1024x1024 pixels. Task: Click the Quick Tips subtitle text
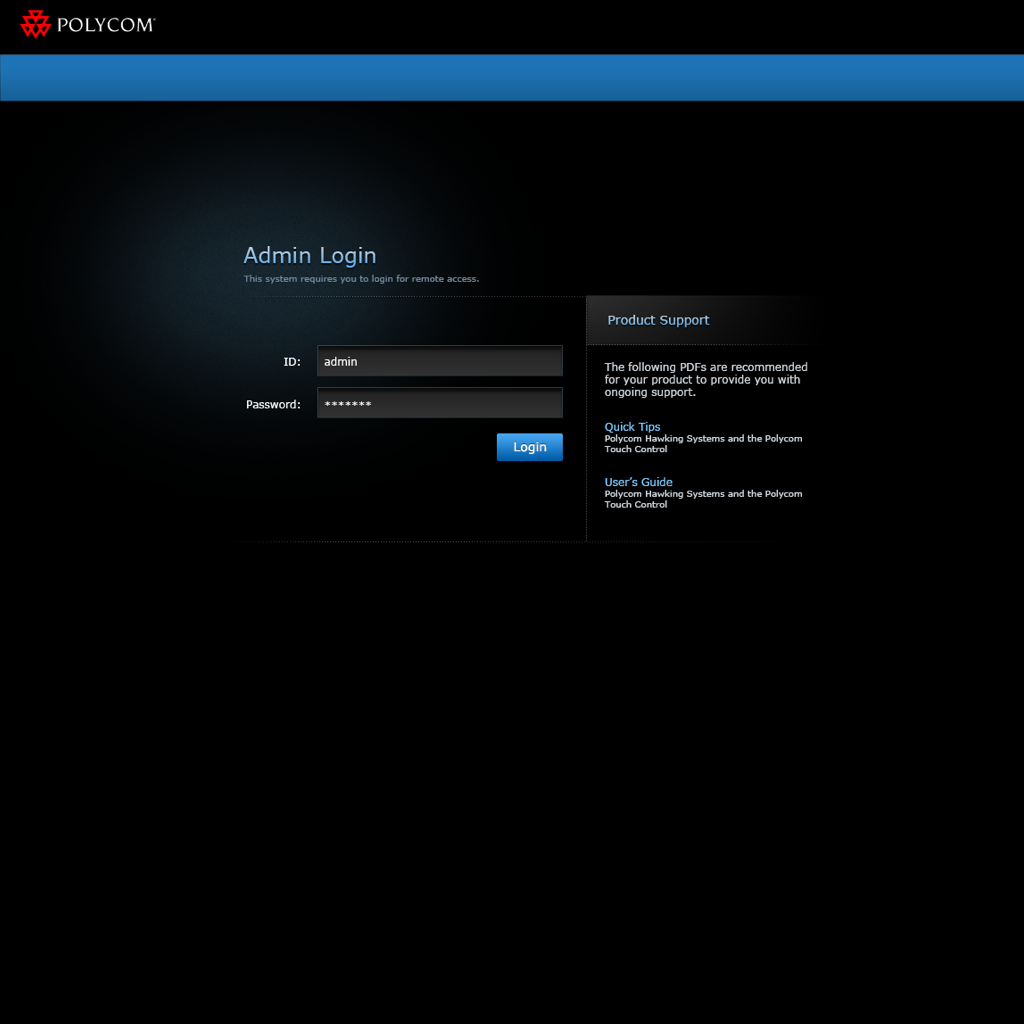[703, 443]
